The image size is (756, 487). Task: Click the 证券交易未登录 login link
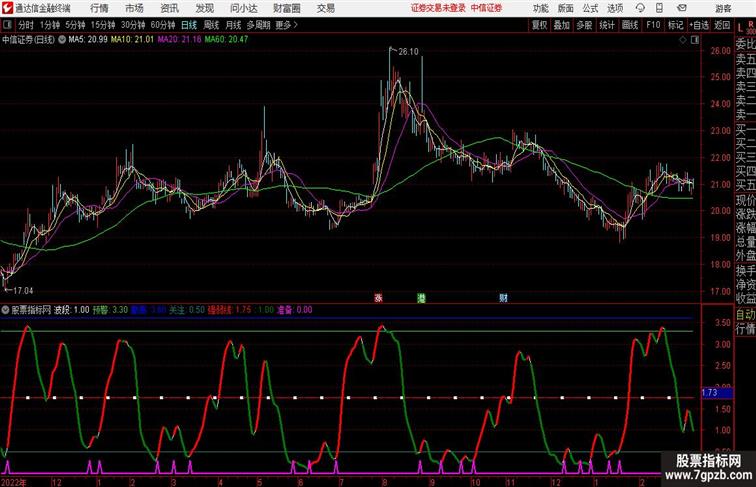coord(438,8)
